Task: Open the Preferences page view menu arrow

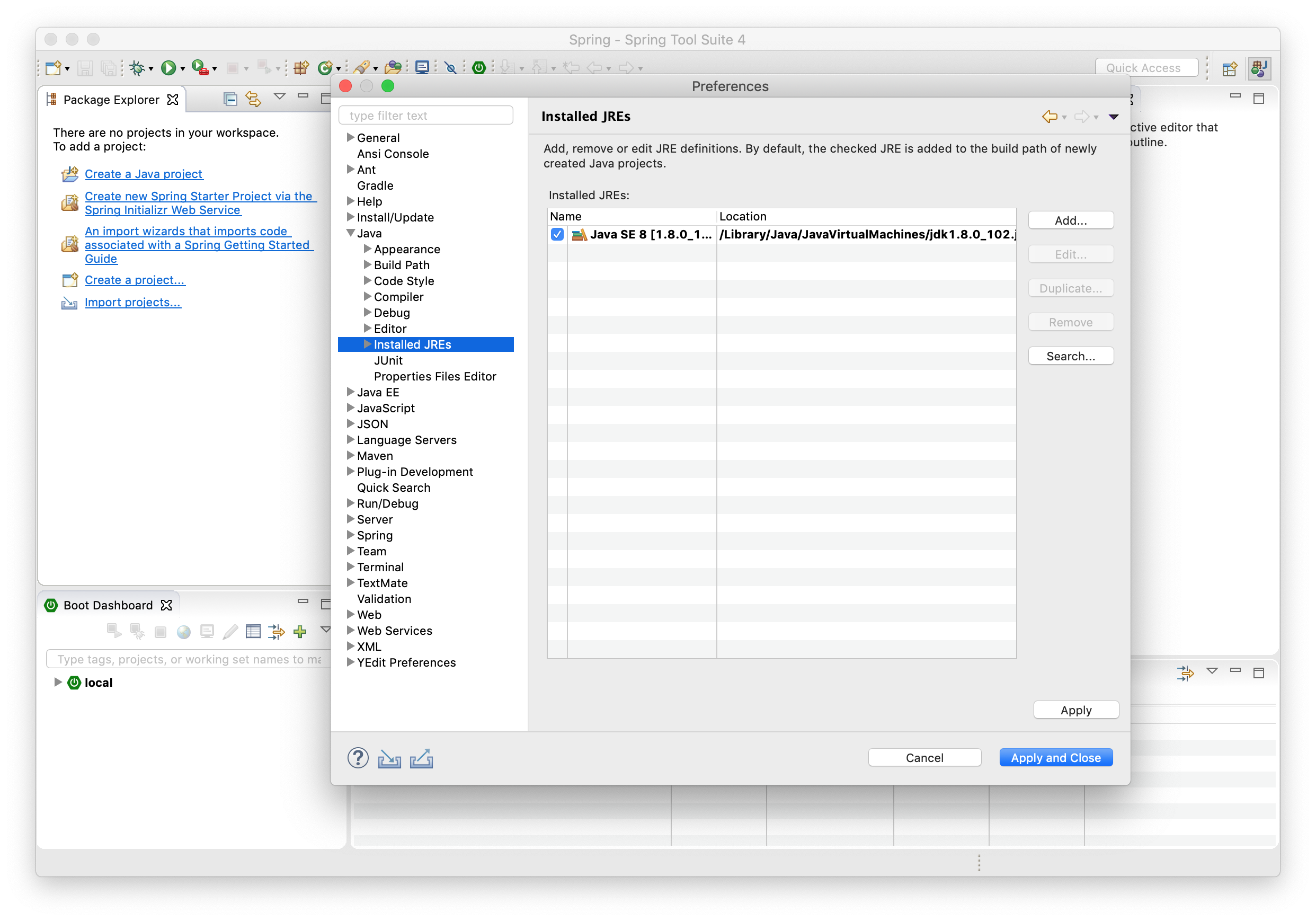Action: [1113, 117]
